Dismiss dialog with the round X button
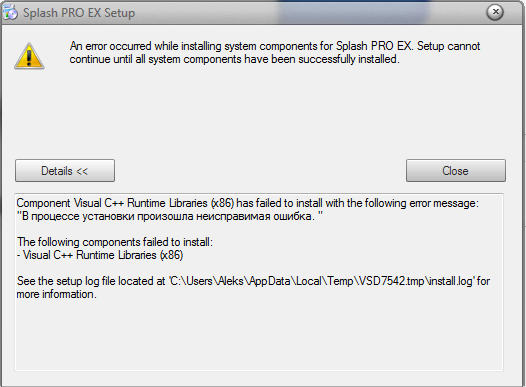 click(495, 12)
